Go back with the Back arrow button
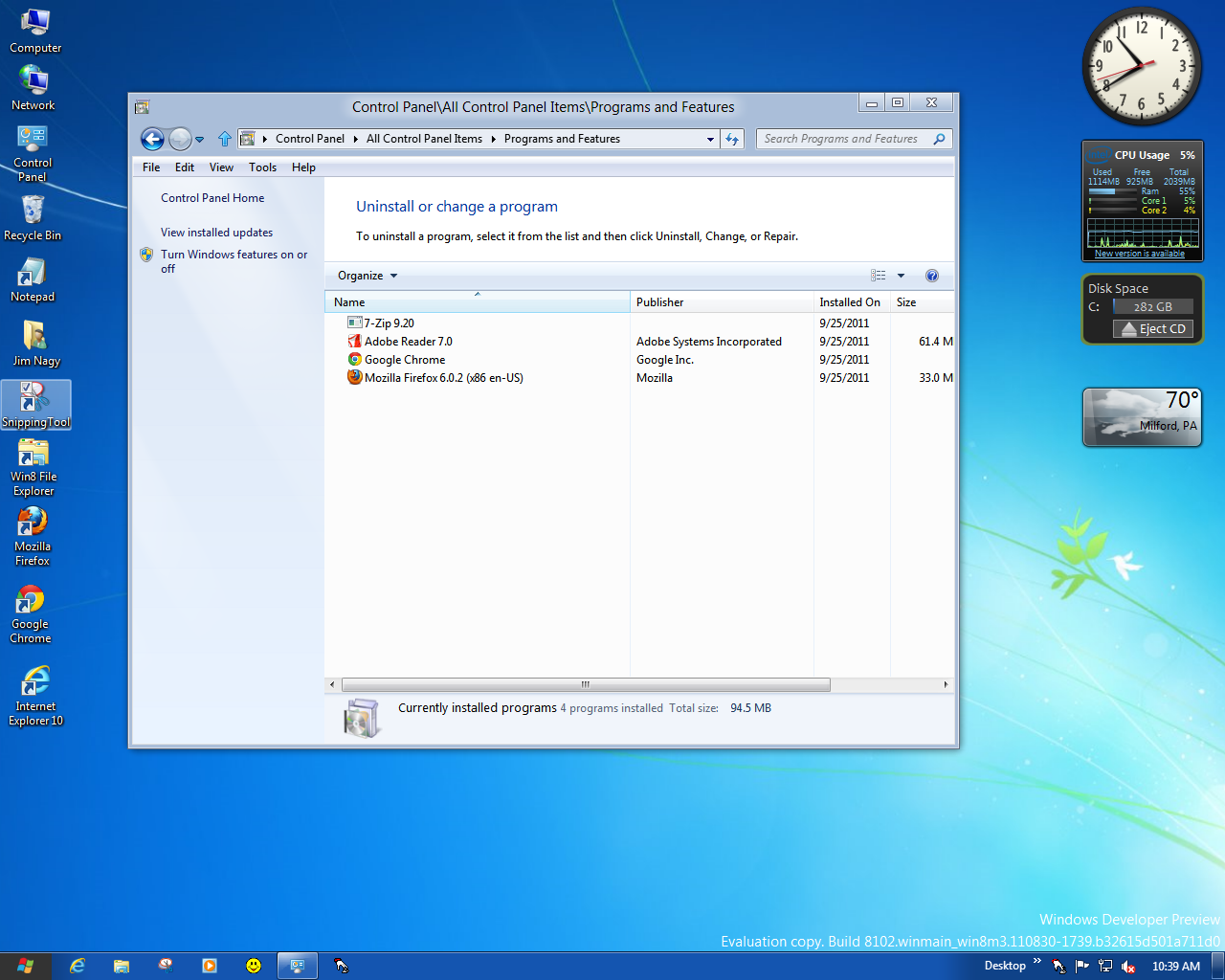 click(152, 139)
